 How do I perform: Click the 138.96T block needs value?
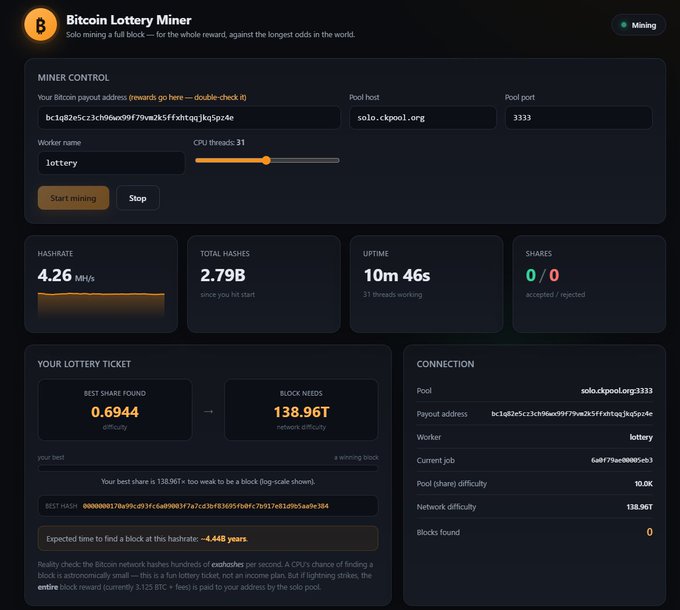pyautogui.click(x=301, y=412)
